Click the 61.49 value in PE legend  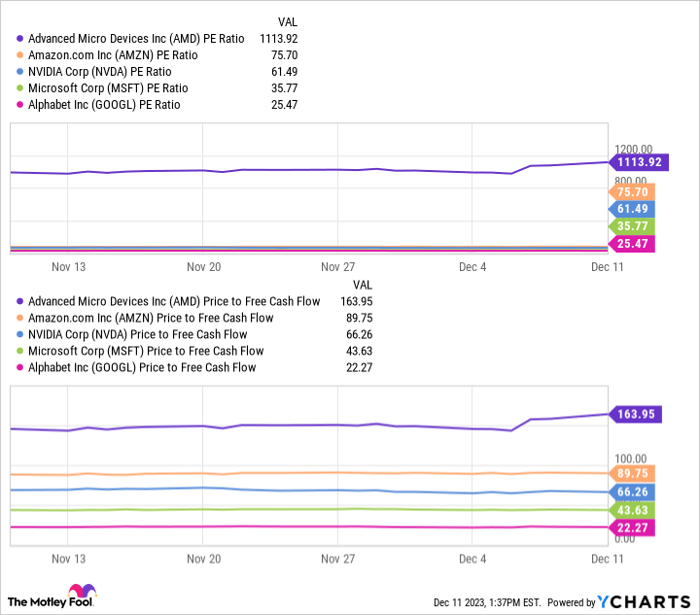(284, 72)
